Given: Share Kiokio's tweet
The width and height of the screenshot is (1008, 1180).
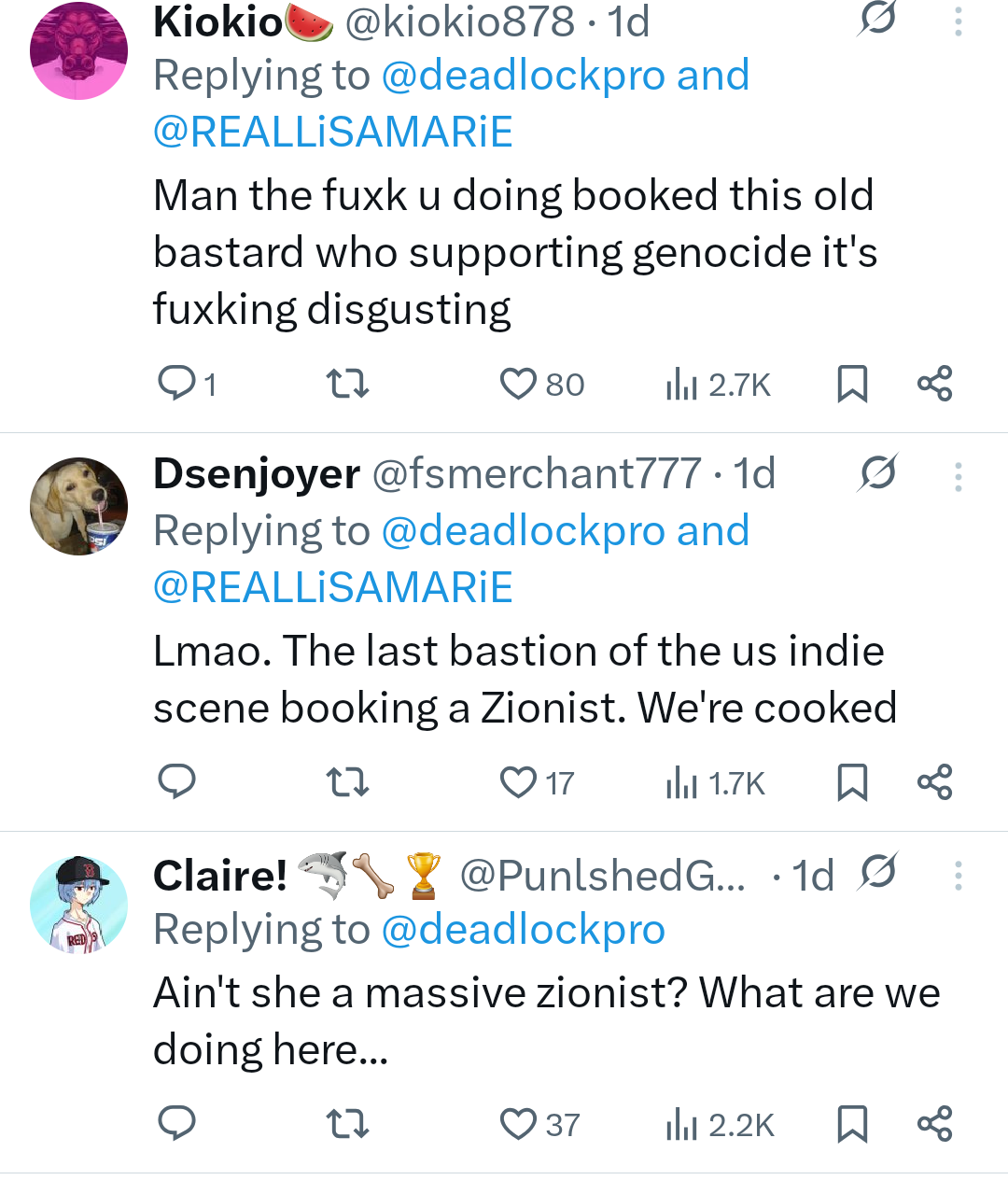Looking at the screenshot, I should click(934, 384).
